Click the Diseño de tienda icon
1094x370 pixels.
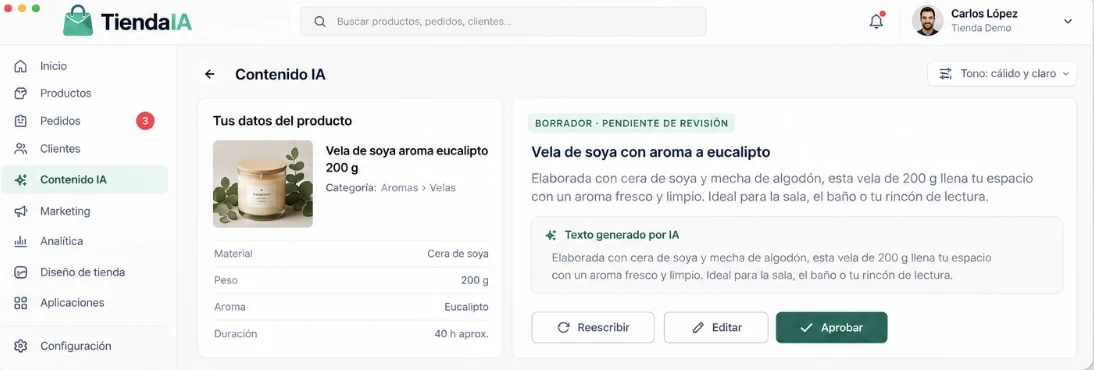pyautogui.click(x=21, y=272)
